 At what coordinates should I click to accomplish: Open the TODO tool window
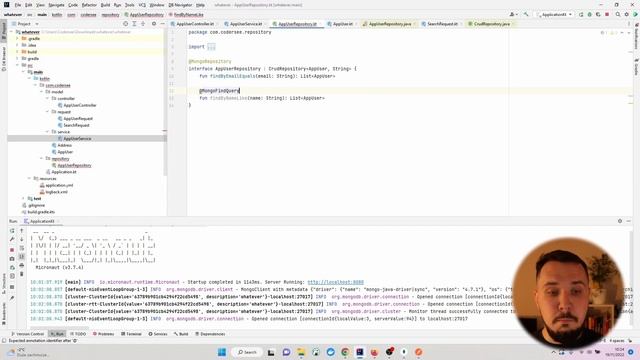tap(78, 334)
